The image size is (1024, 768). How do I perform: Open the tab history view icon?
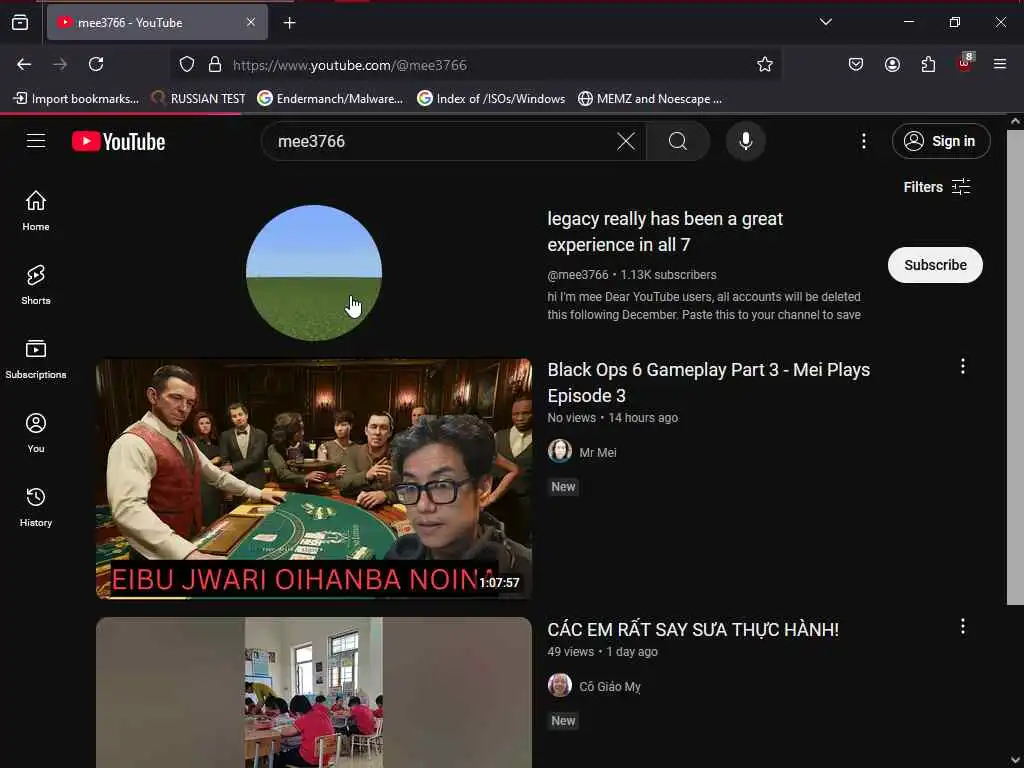(20, 23)
